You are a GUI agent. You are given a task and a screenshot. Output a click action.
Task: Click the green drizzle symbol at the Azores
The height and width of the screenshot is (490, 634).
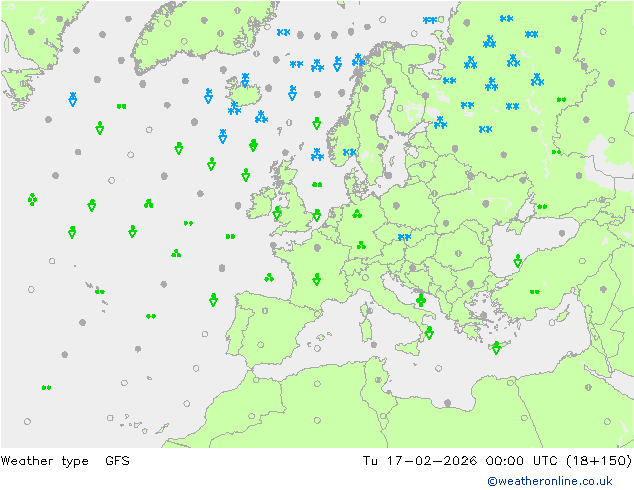point(99,291)
